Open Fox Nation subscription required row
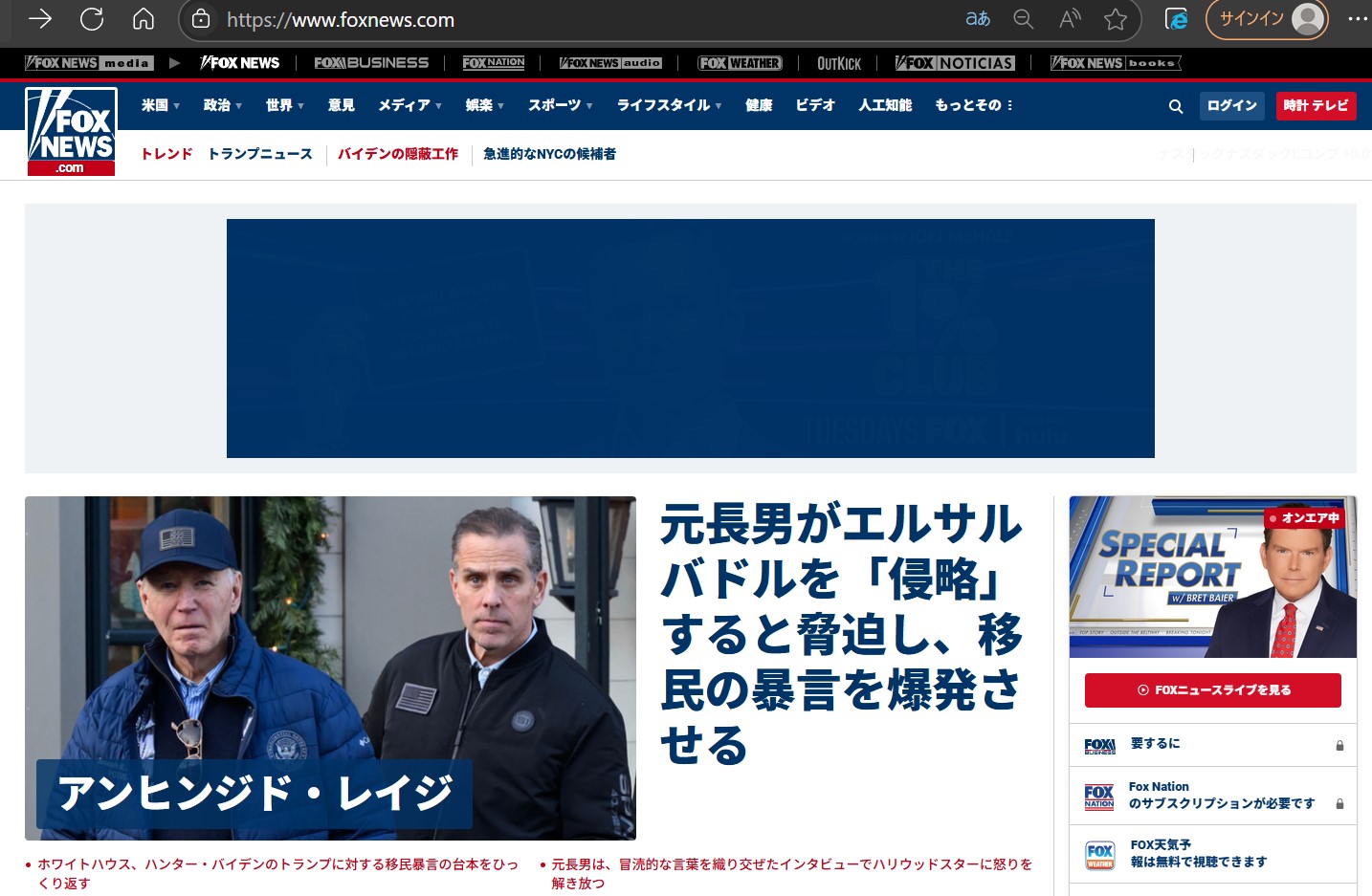 (1213, 796)
